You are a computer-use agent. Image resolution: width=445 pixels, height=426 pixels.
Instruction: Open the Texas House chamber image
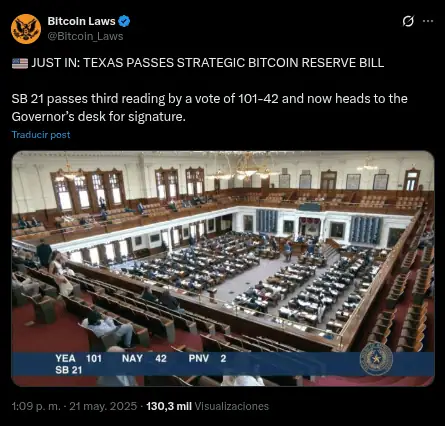(x=223, y=269)
